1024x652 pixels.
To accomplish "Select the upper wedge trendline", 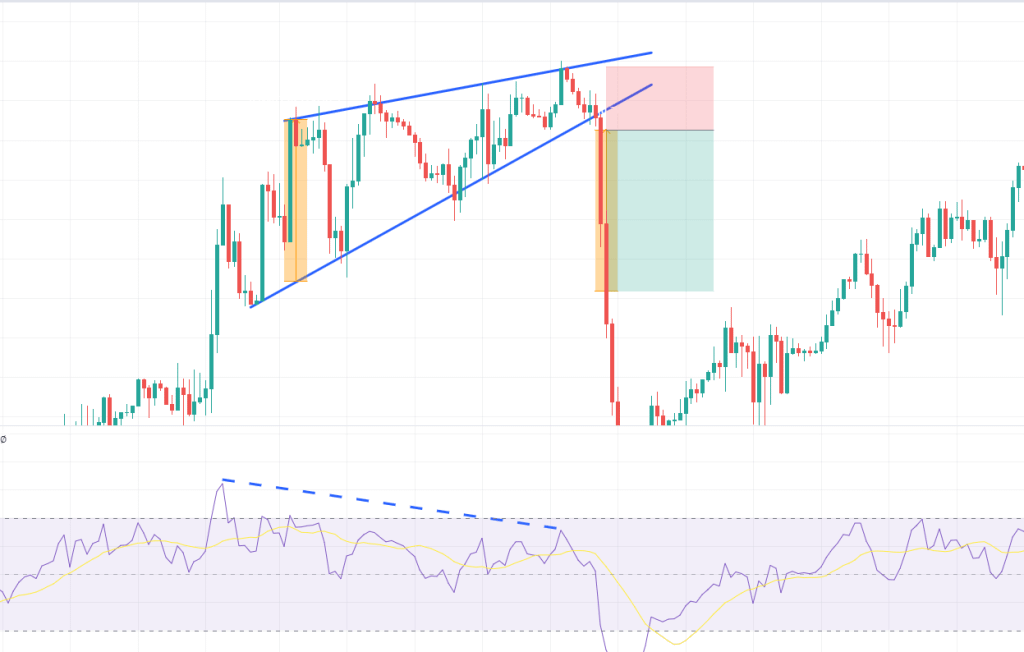I will [450, 89].
